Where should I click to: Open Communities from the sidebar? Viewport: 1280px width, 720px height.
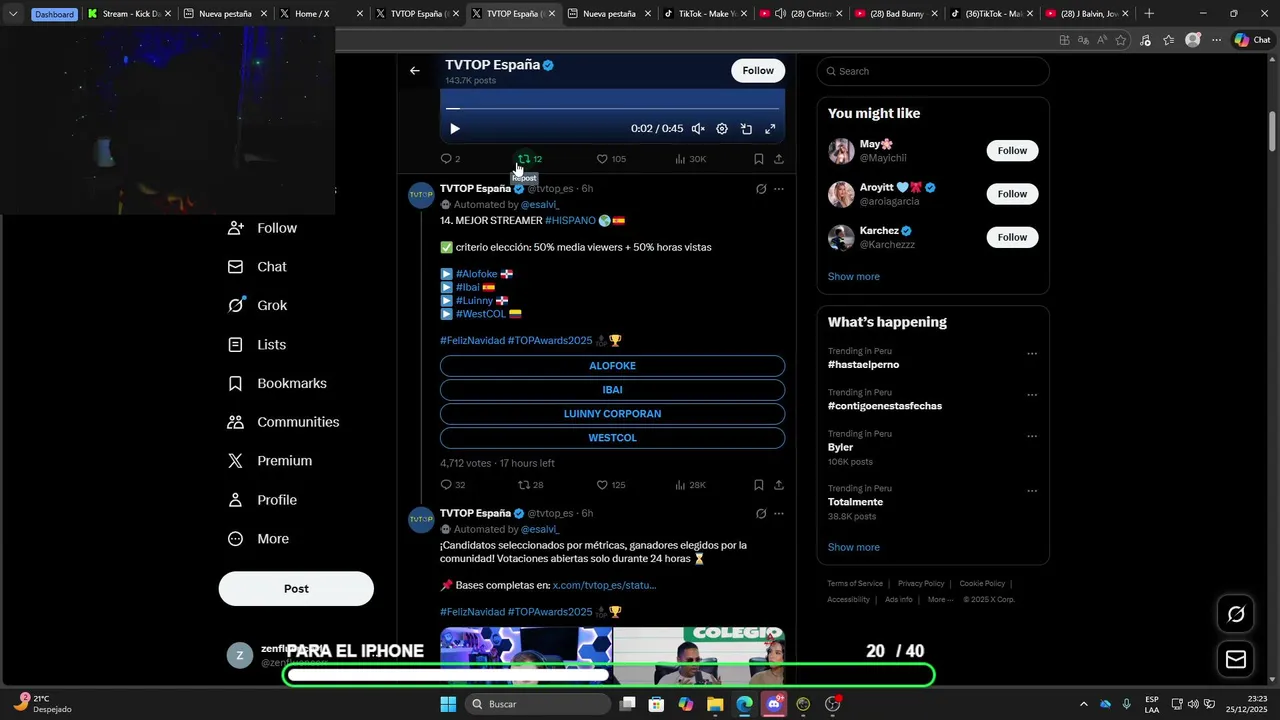[283, 422]
